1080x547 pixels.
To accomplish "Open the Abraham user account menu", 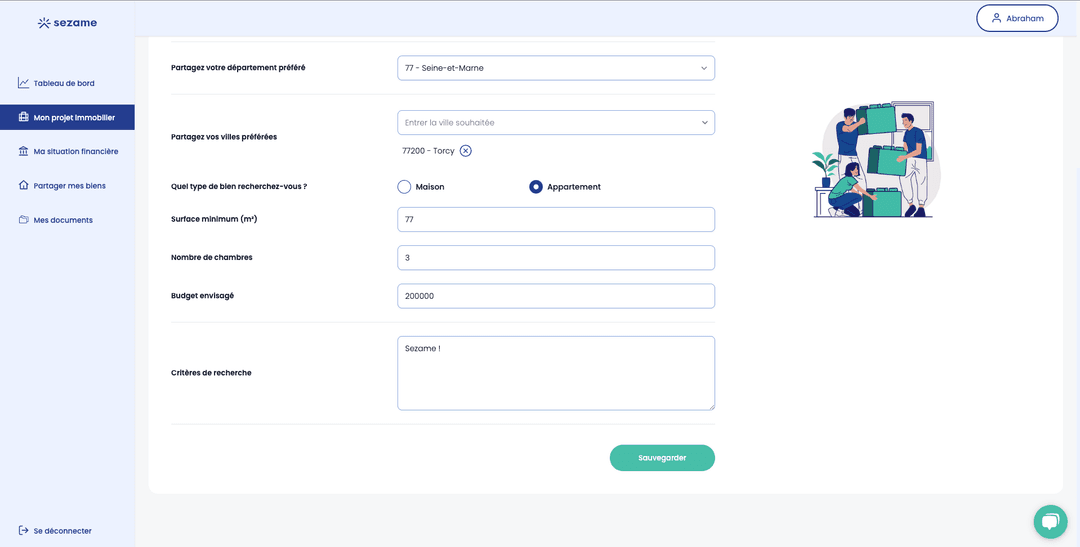I will [x=1016, y=18].
